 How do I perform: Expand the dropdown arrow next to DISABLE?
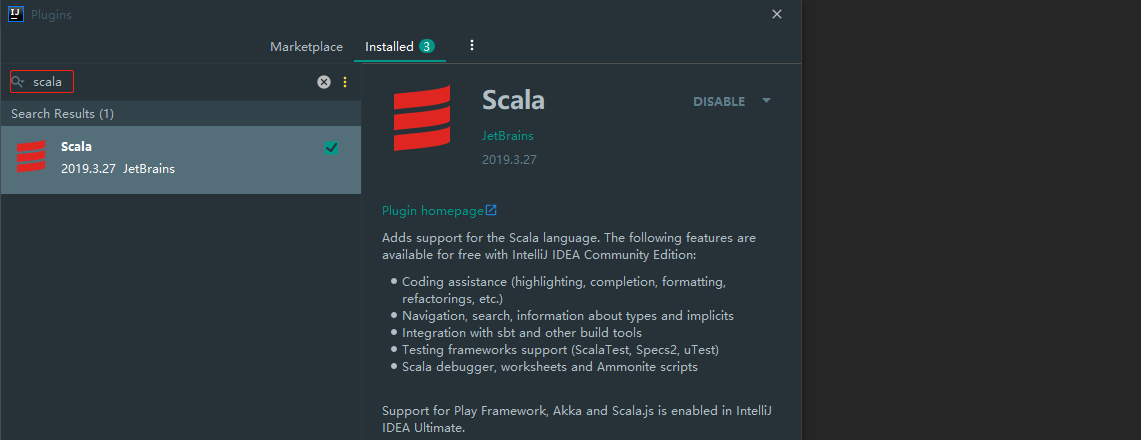pyautogui.click(x=766, y=101)
